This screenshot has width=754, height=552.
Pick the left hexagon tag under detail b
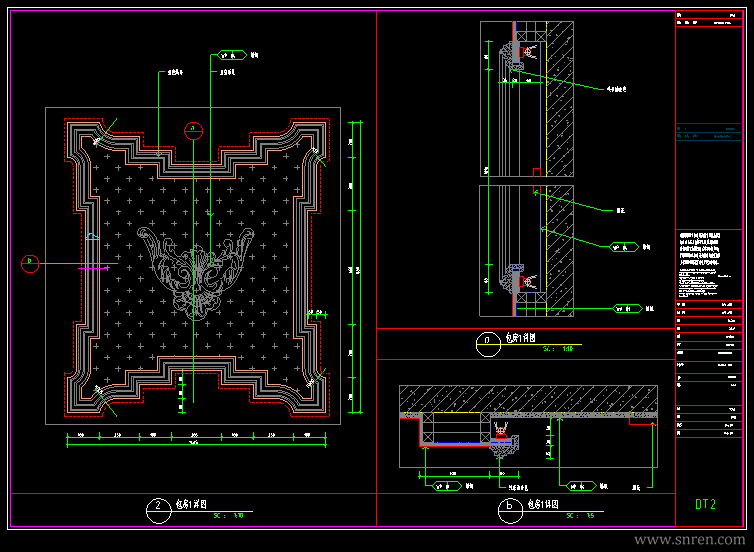click(x=447, y=486)
